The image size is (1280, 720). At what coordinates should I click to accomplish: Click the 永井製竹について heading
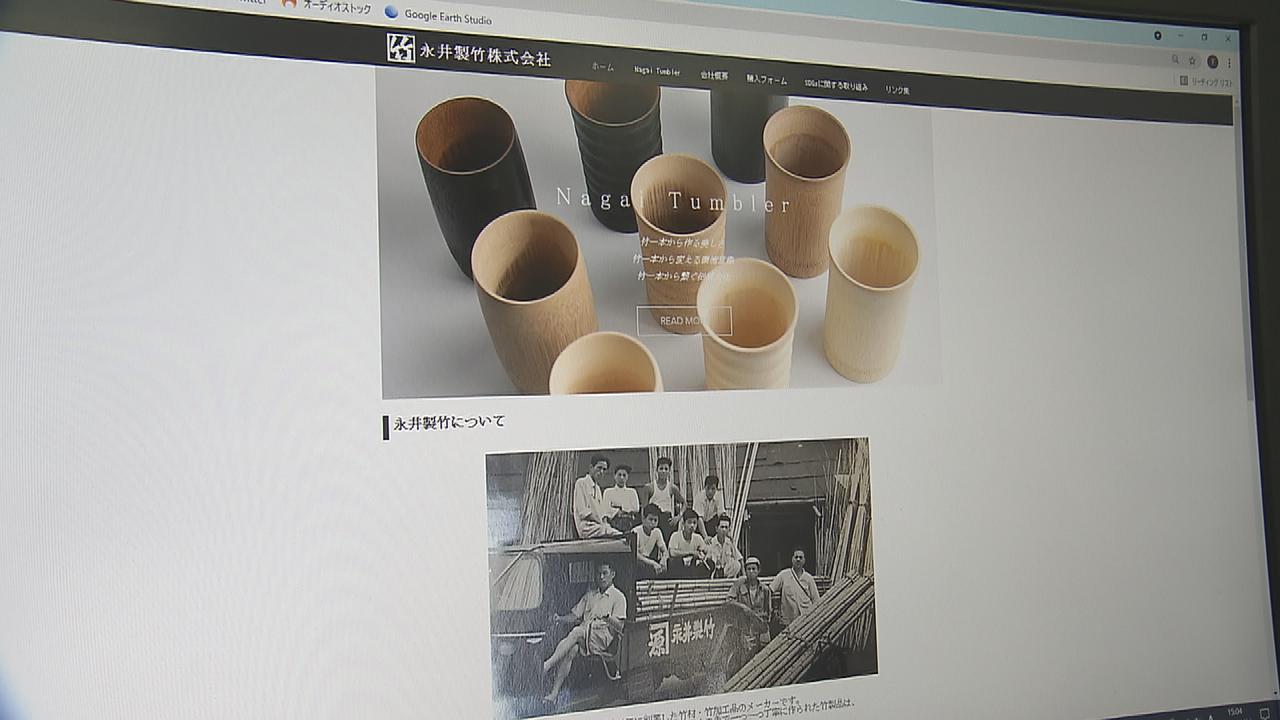449,423
